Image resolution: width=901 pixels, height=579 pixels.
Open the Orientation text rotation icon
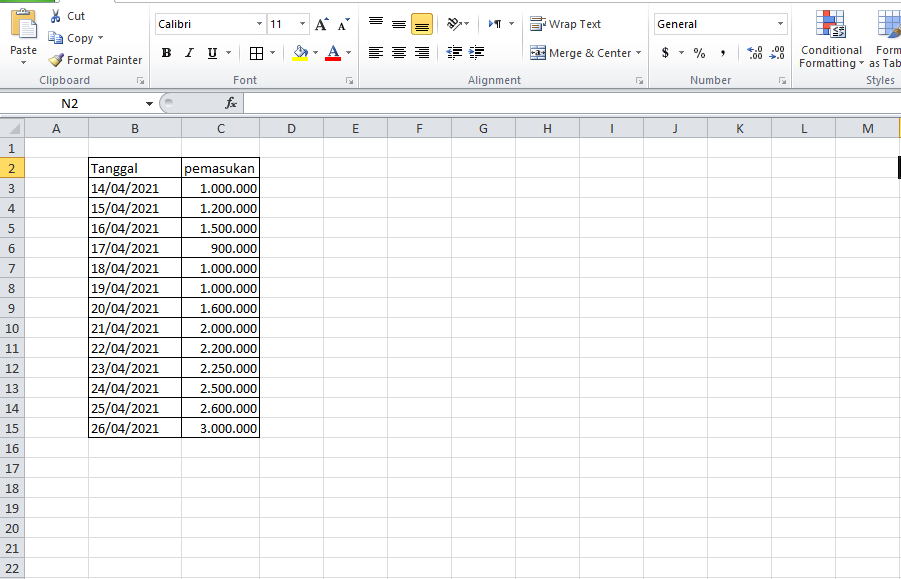pos(454,24)
